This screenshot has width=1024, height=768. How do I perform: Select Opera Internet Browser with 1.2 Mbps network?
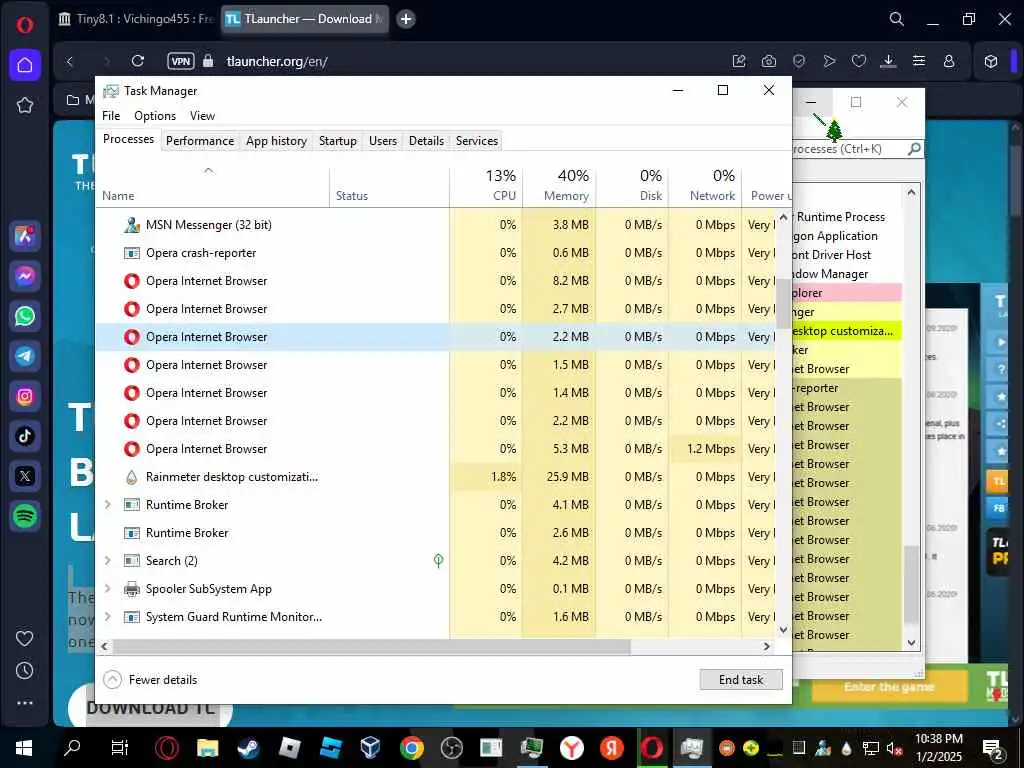pos(436,449)
